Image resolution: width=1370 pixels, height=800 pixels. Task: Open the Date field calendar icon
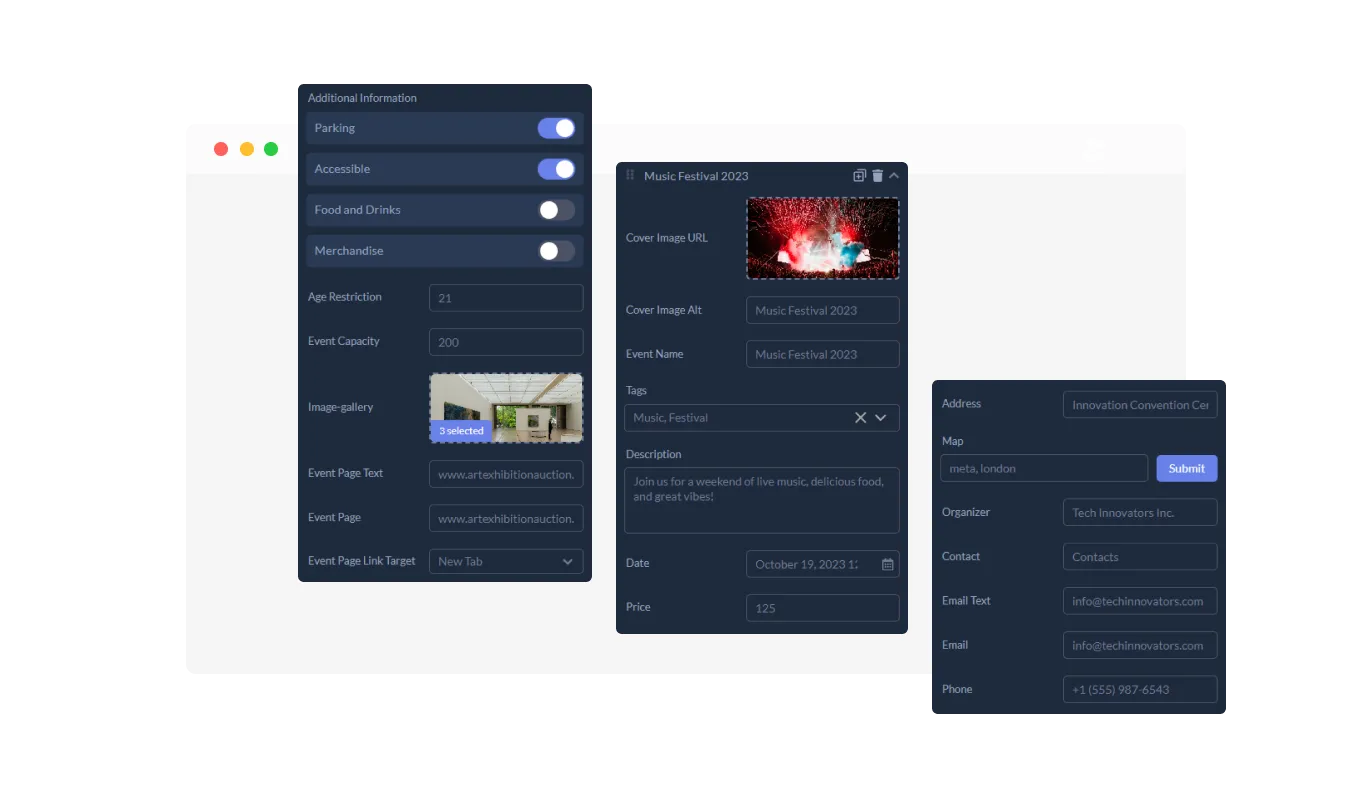887,564
